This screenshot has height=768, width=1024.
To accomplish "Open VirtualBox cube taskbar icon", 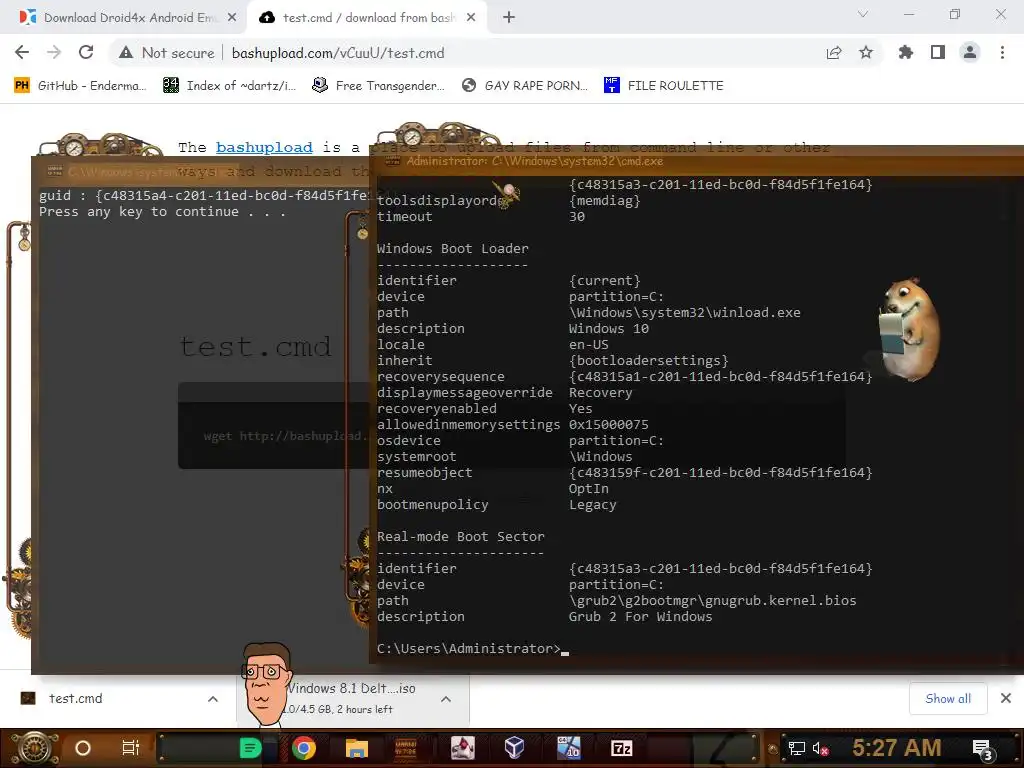I will [515, 748].
